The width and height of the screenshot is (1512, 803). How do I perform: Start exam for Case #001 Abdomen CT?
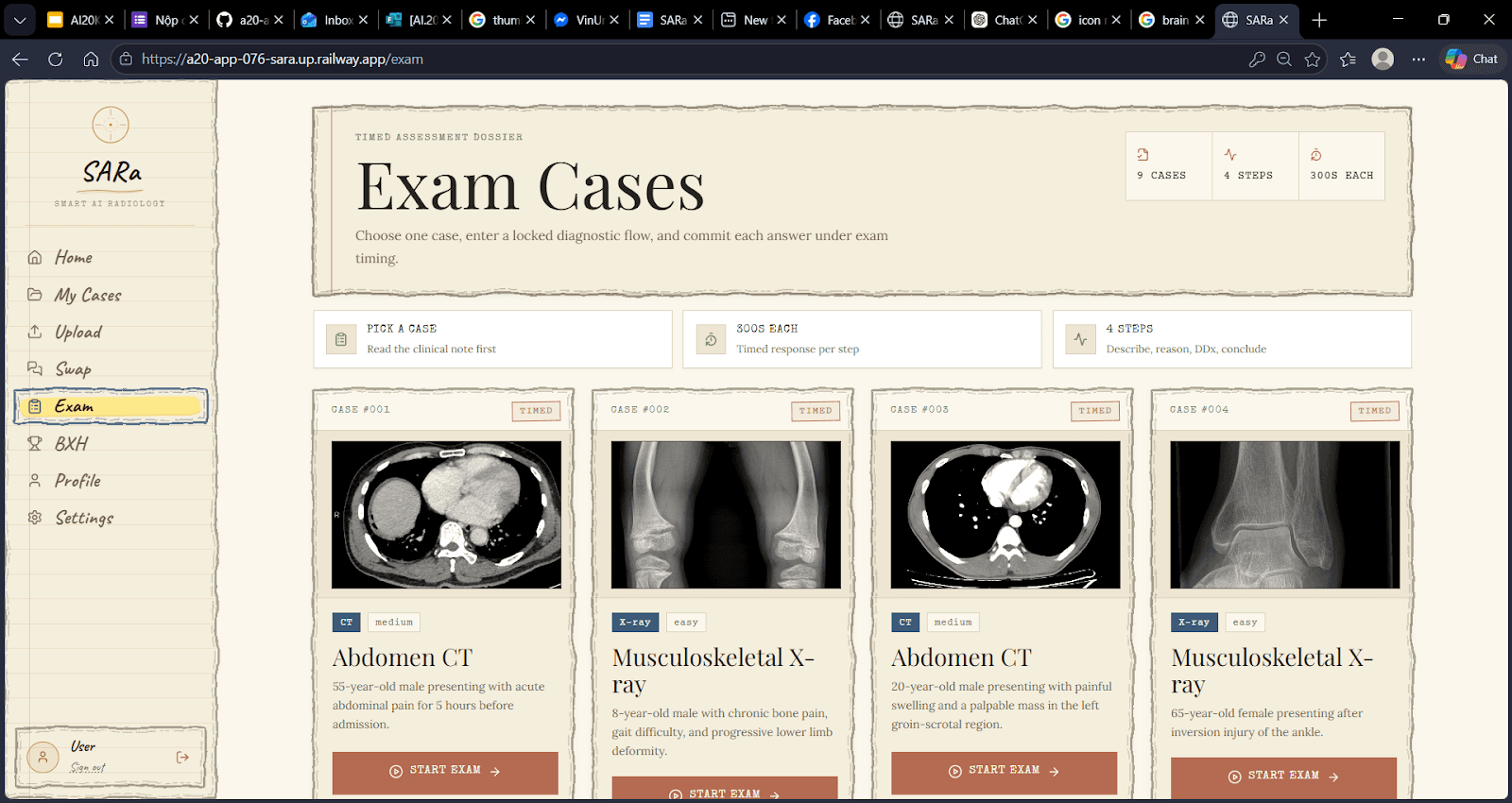pos(445,772)
